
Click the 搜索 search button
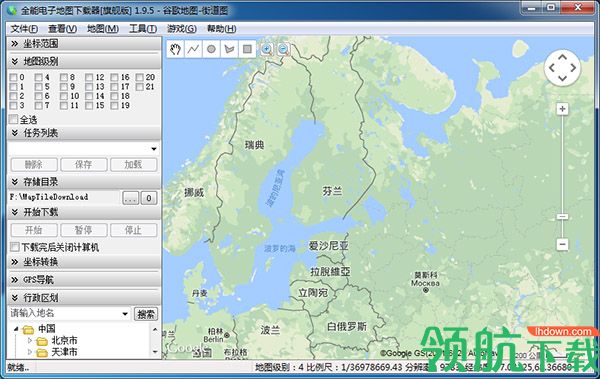pyautogui.click(x=146, y=314)
